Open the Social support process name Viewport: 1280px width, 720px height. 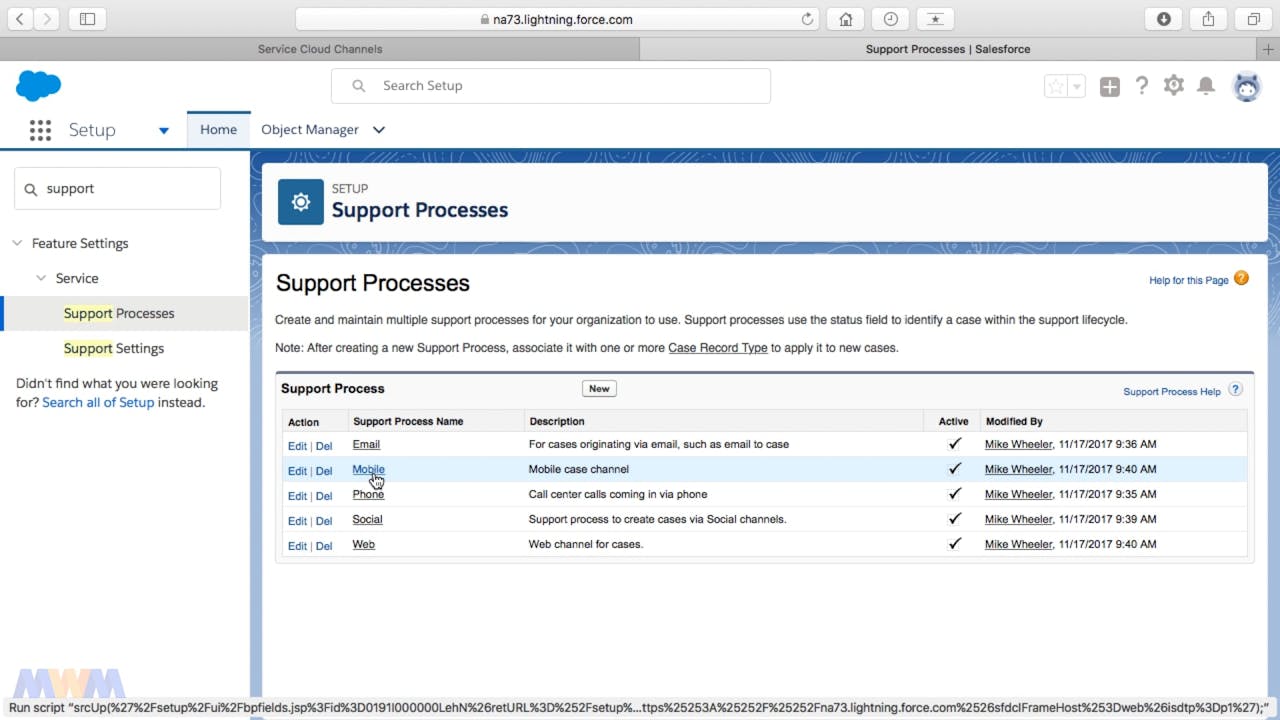367,519
